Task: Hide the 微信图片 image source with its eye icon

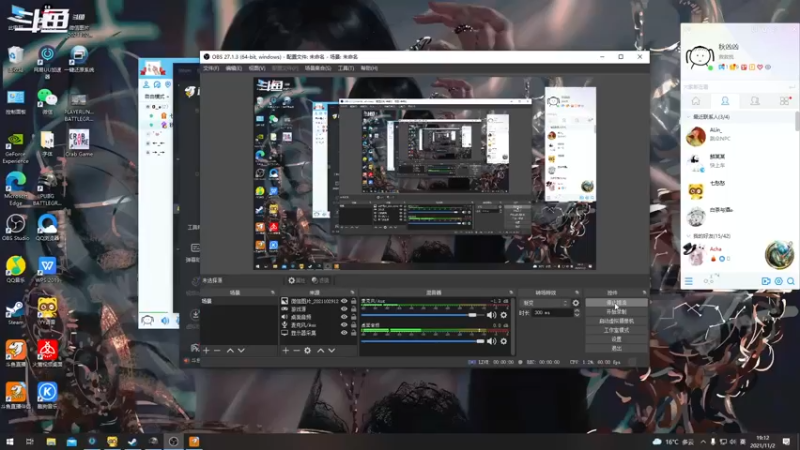Action: click(344, 301)
